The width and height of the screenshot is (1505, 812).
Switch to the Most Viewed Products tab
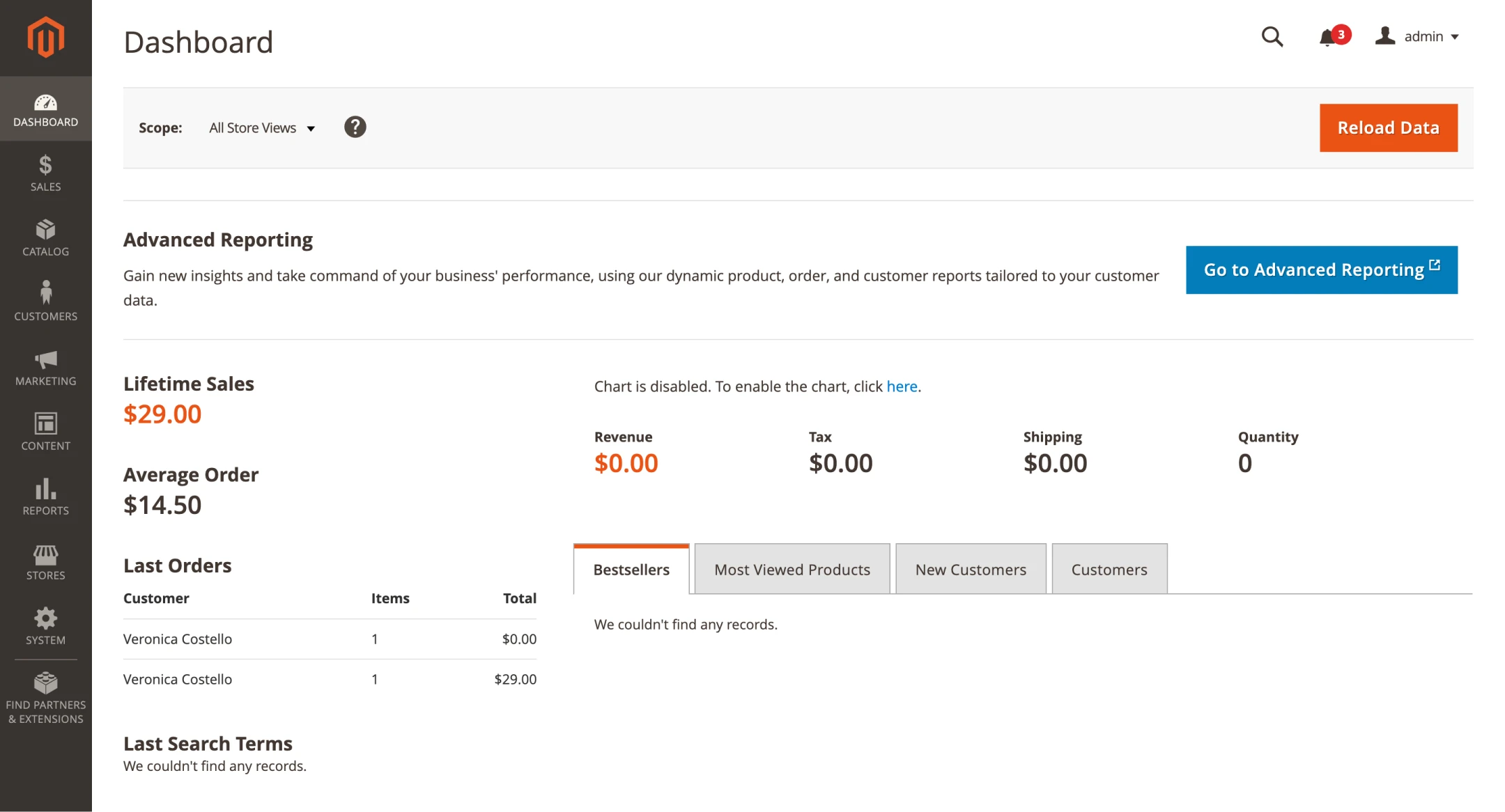pos(792,569)
